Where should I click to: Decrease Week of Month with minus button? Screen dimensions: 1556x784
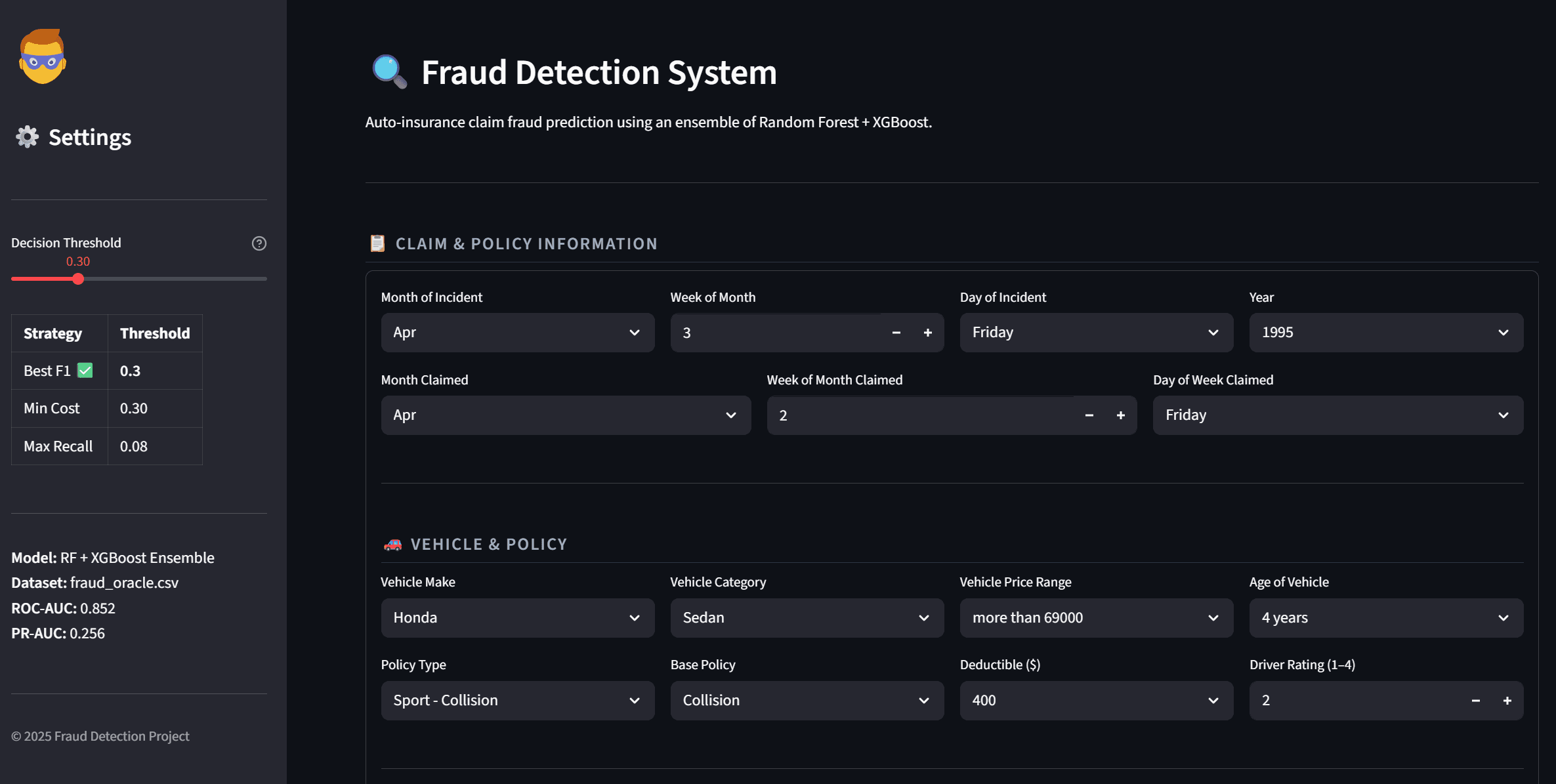click(896, 333)
